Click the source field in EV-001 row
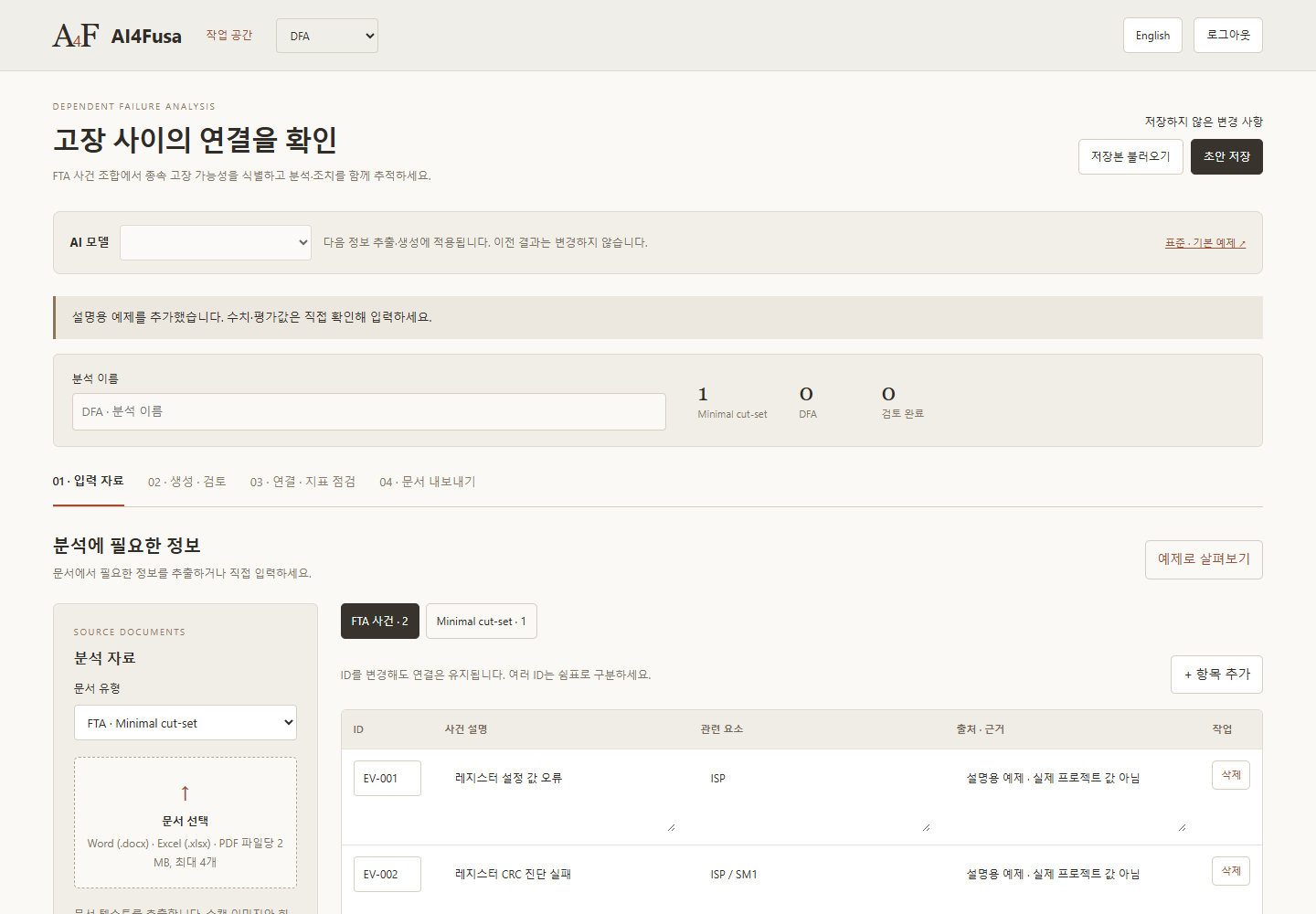The width and height of the screenshot is (1316, 914). pos(1072,796)
